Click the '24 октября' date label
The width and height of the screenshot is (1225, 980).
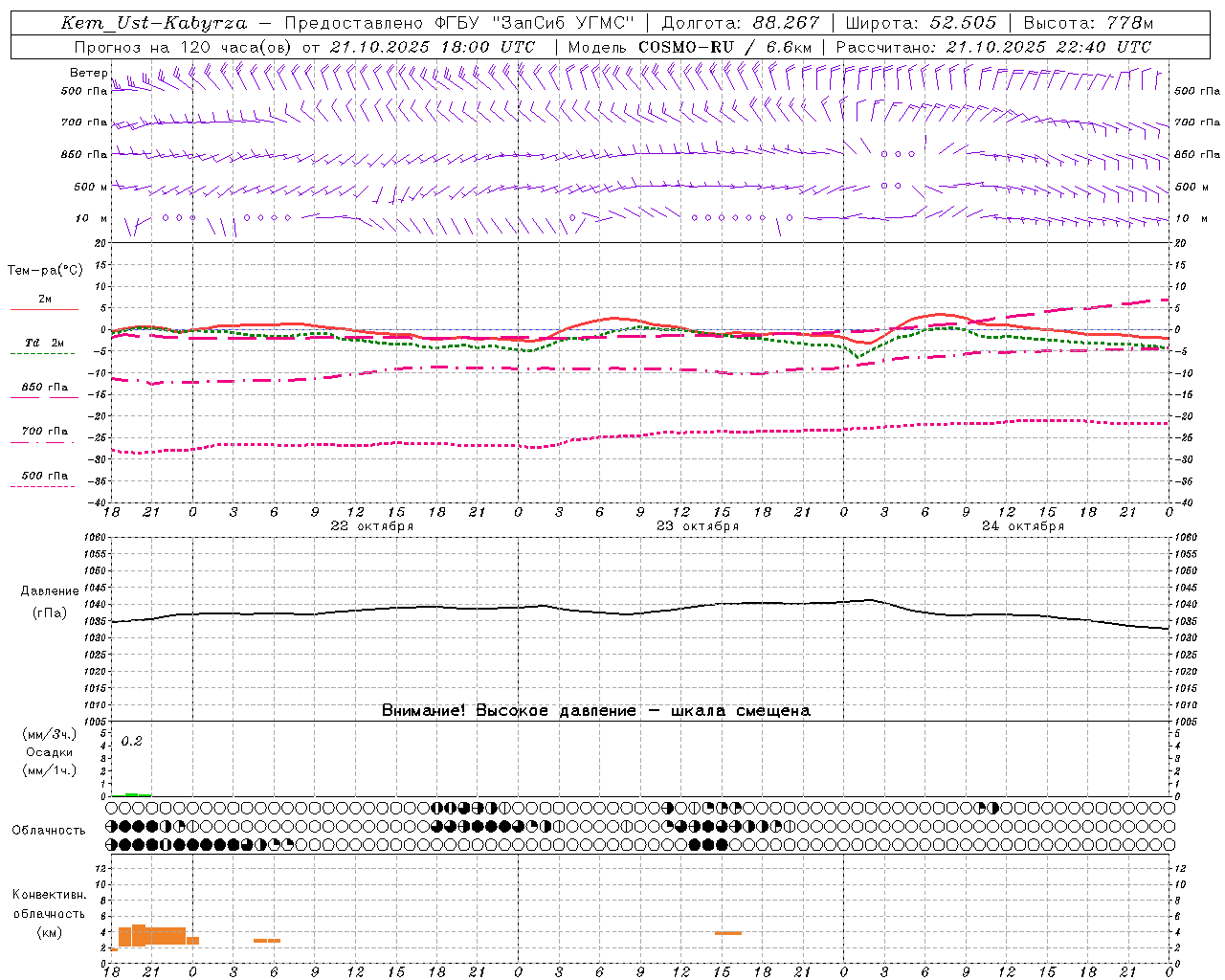[1023, 526]
